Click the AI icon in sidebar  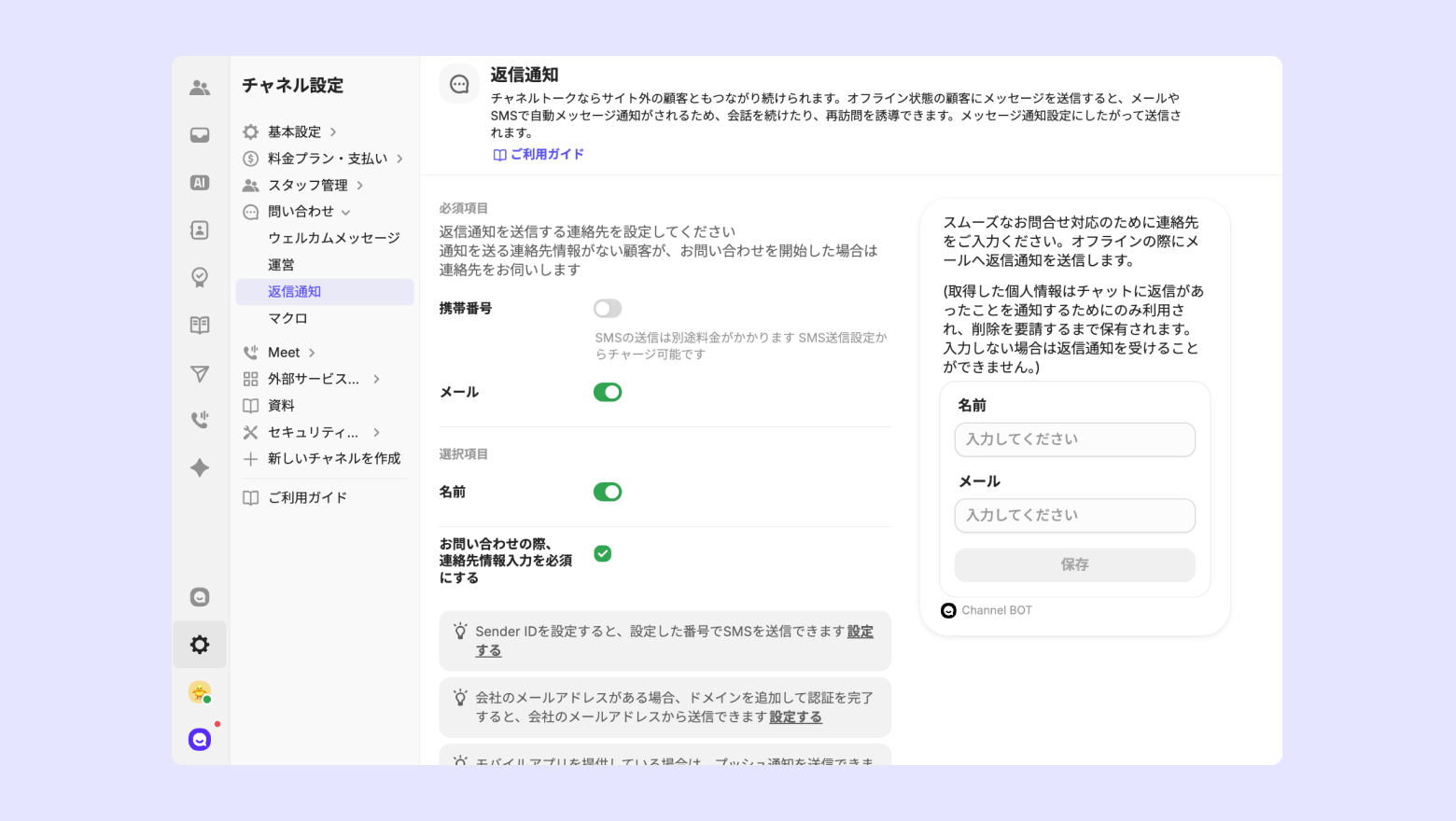click(200, 183)
